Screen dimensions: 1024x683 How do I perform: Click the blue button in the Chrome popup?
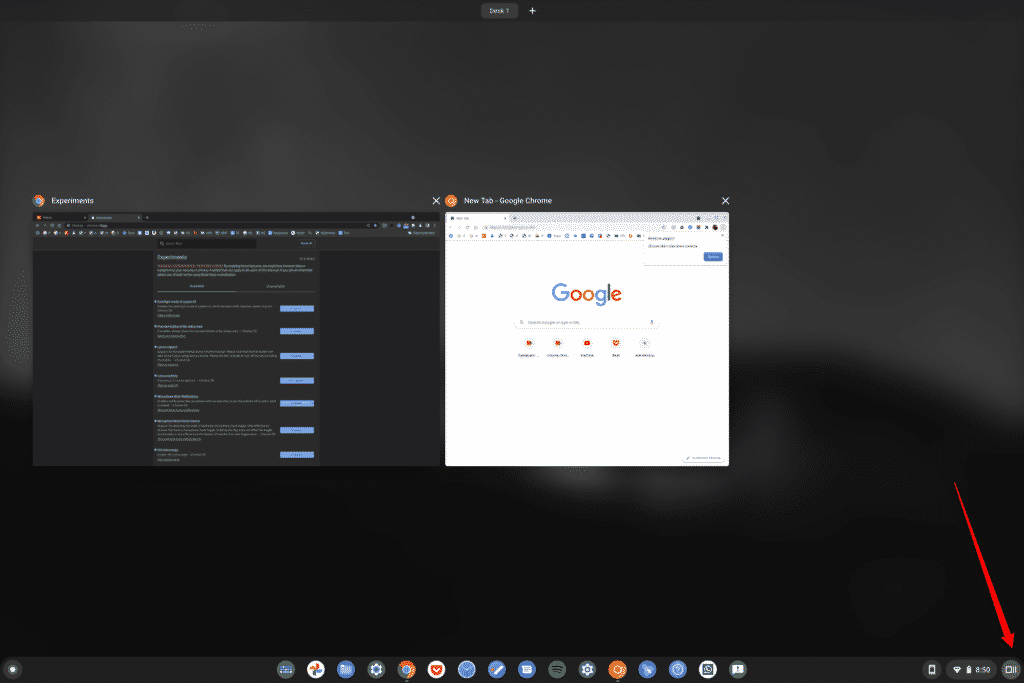coord(713,256)
